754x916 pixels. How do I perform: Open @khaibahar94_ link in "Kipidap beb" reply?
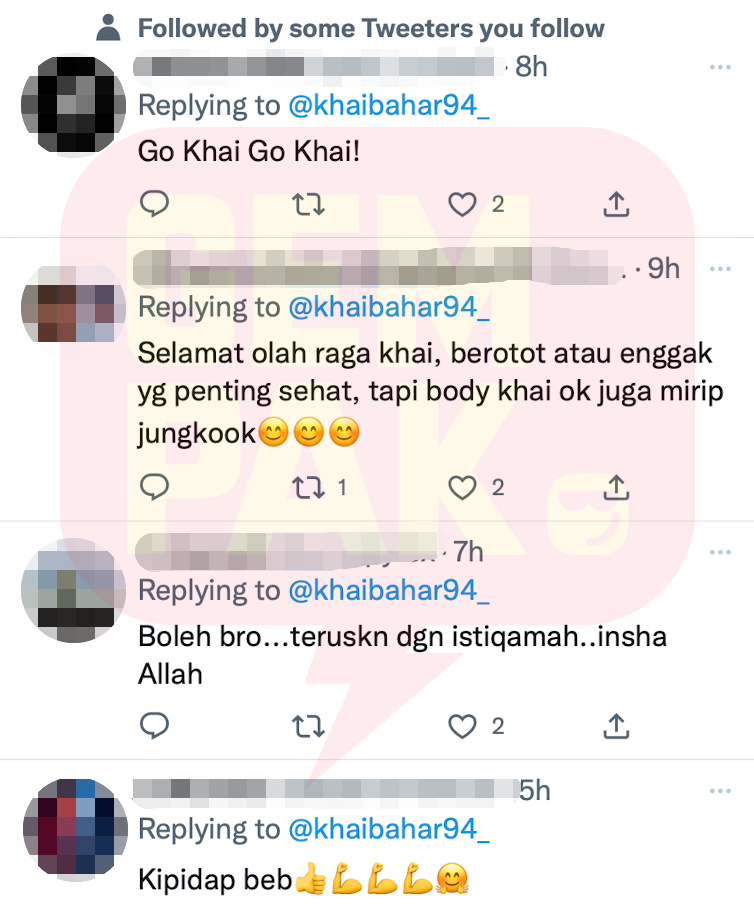[389, 829]
